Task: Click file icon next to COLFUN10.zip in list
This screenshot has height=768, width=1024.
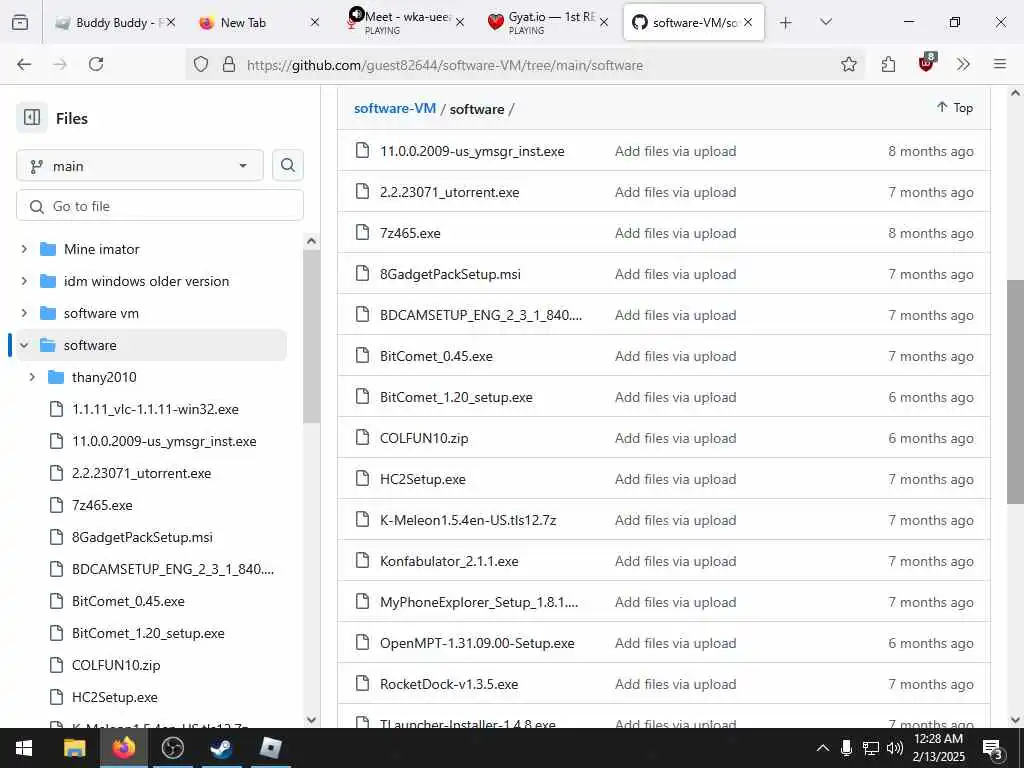Action: click(362, 438)
